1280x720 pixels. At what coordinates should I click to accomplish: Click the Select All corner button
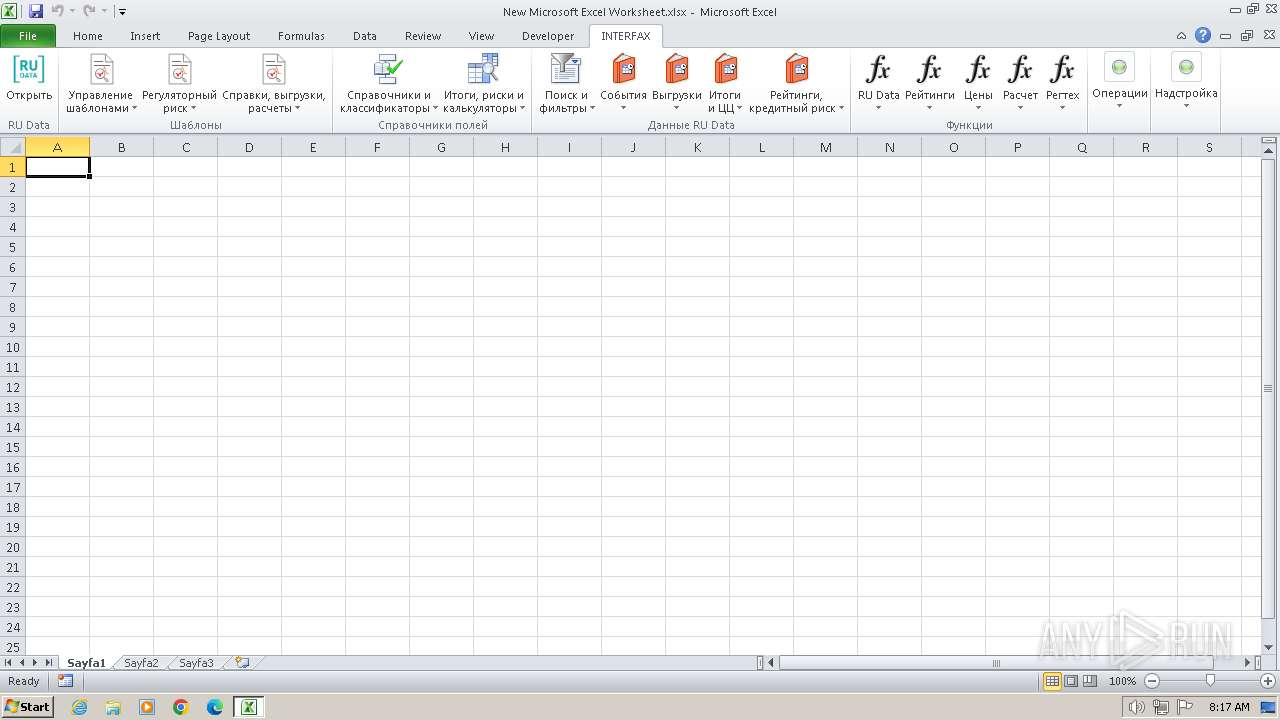click(x=12, y=147)
